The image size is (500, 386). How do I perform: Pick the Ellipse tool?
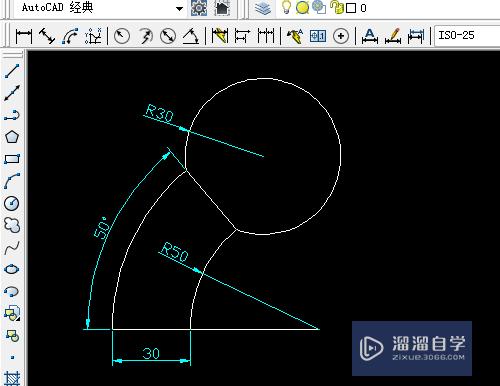click(12, 269)
